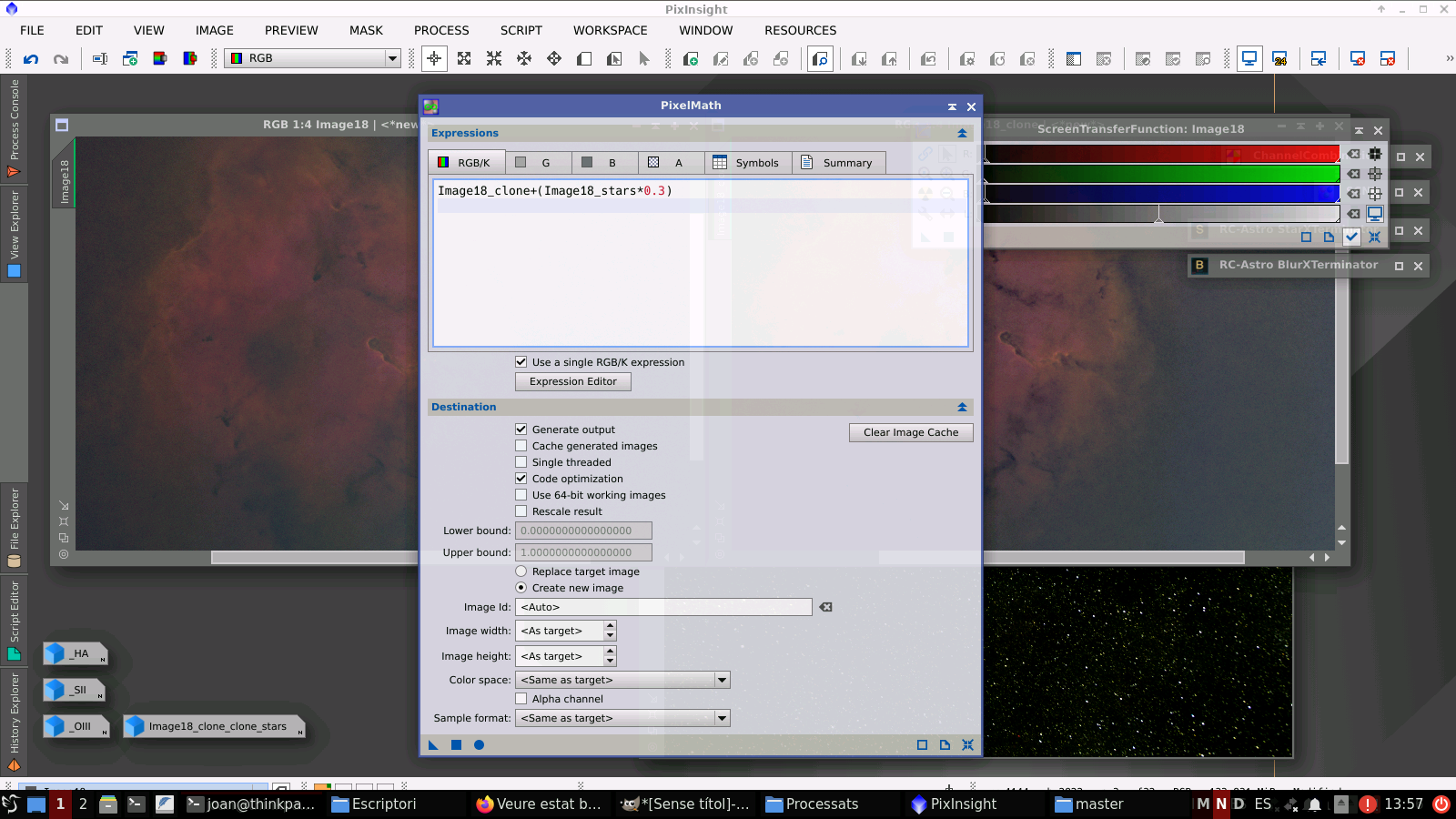Select Replace target image option
The width and height of the screenshot is (1456, 819).
pyautogui.click(x=521, y=571)
